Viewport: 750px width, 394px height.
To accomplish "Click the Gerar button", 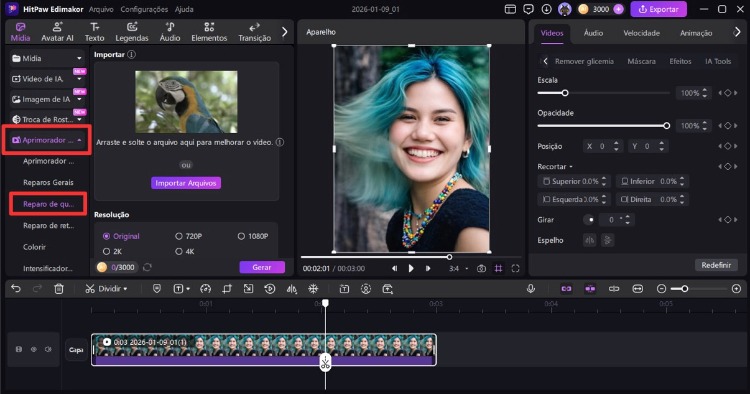I will (x=262, y=267).
